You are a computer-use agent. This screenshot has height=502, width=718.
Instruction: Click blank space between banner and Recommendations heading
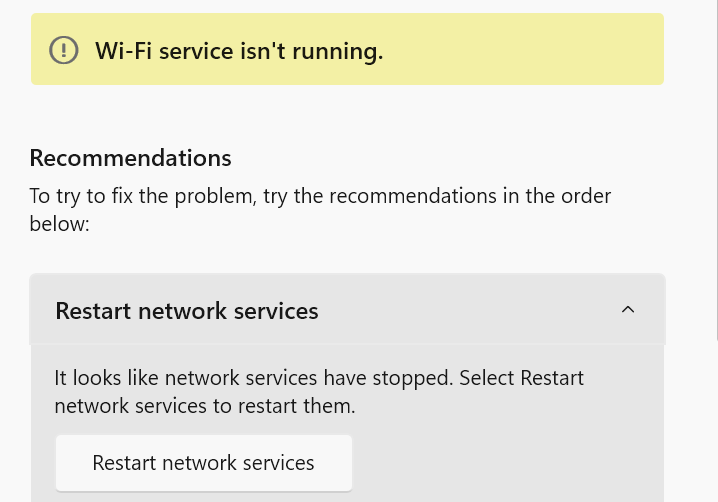pos(347,115)
